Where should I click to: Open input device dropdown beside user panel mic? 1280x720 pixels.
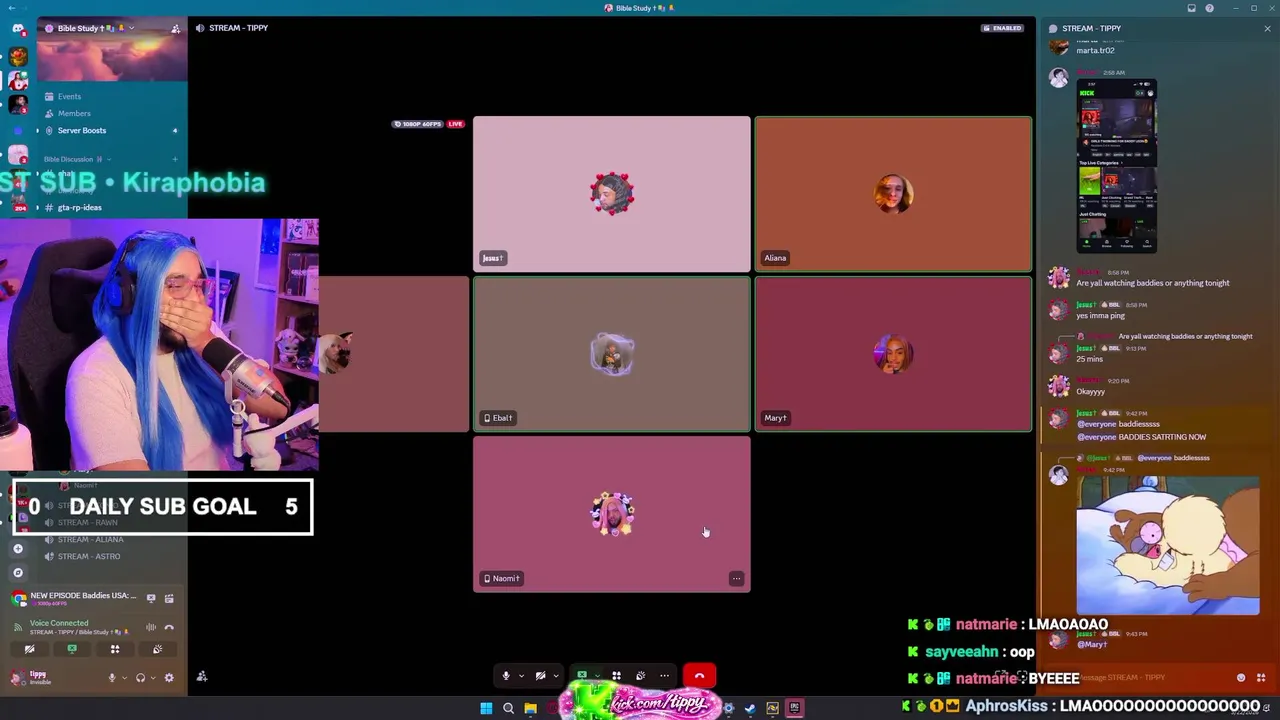coord(124,677)
